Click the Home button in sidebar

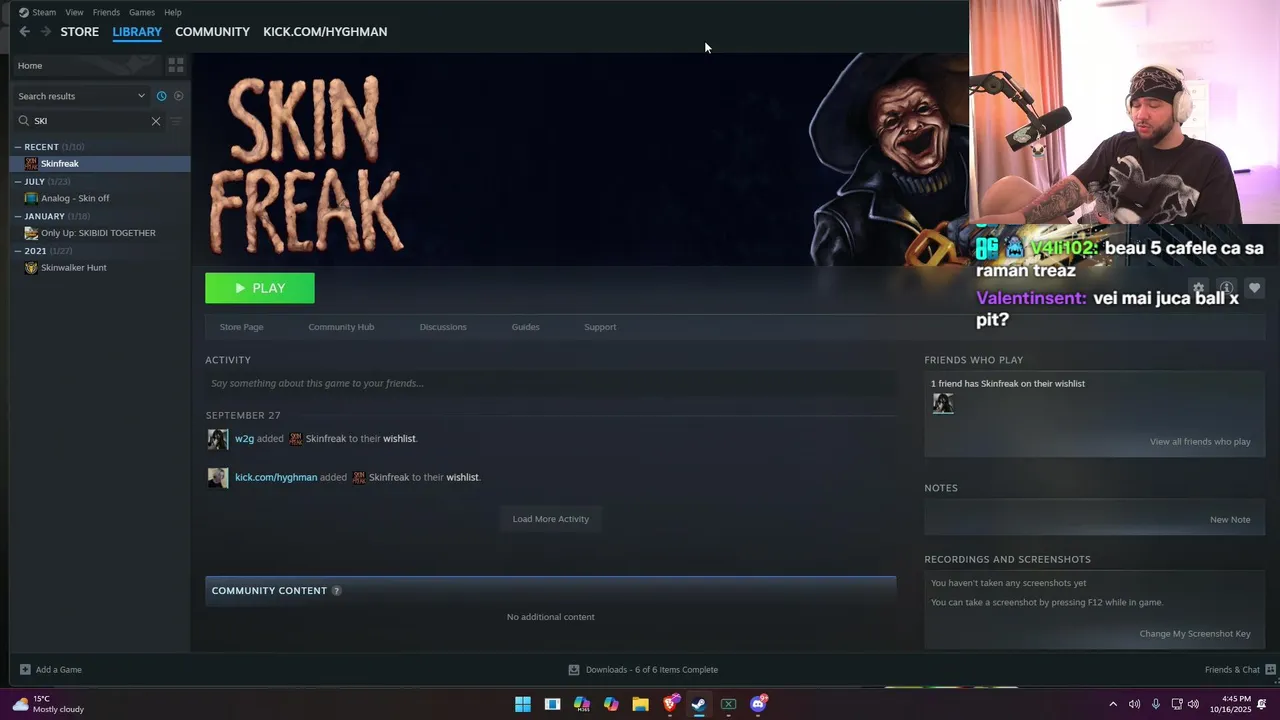coord(85,66)
